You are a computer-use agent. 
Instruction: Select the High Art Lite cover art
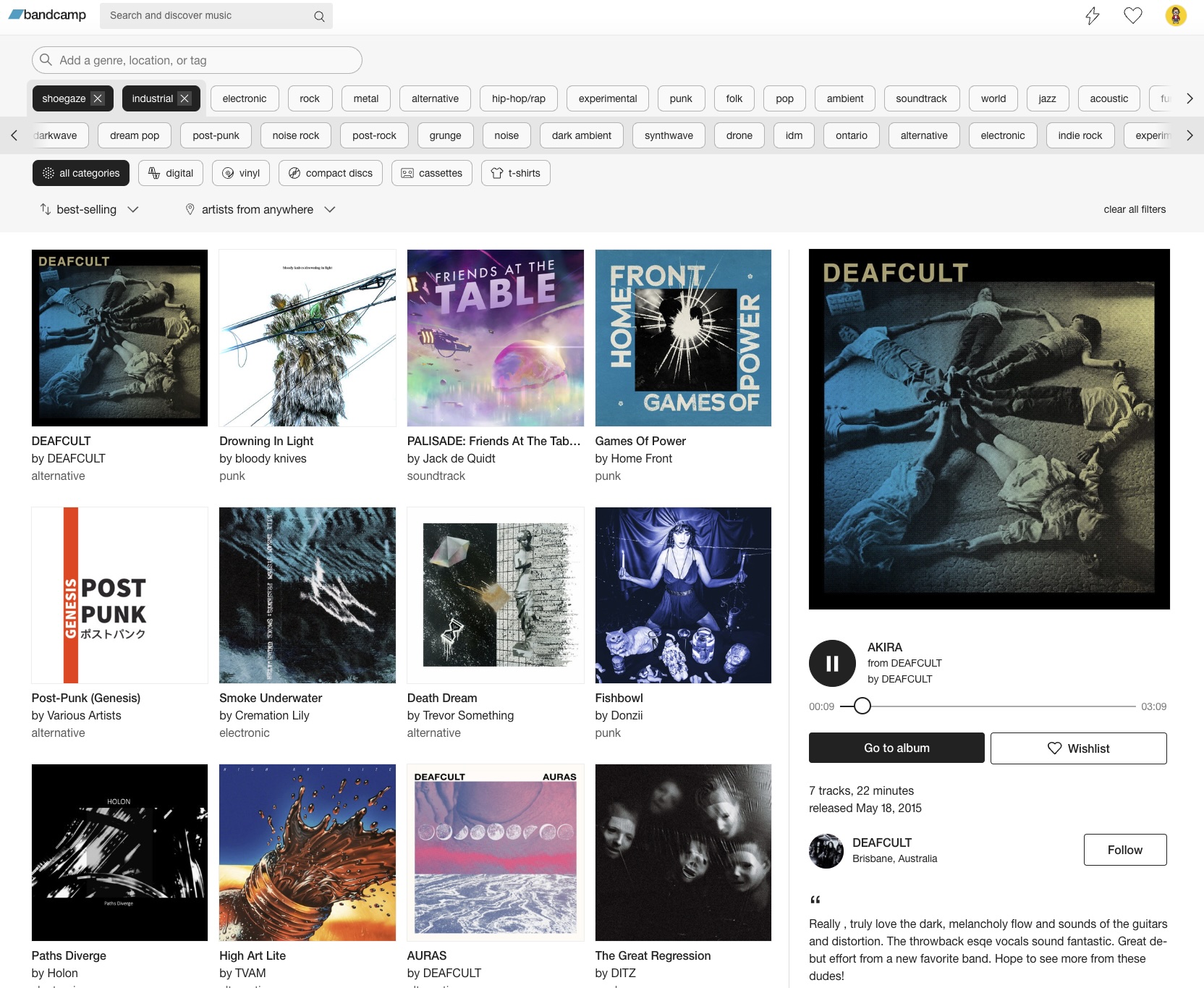(308, 853)
